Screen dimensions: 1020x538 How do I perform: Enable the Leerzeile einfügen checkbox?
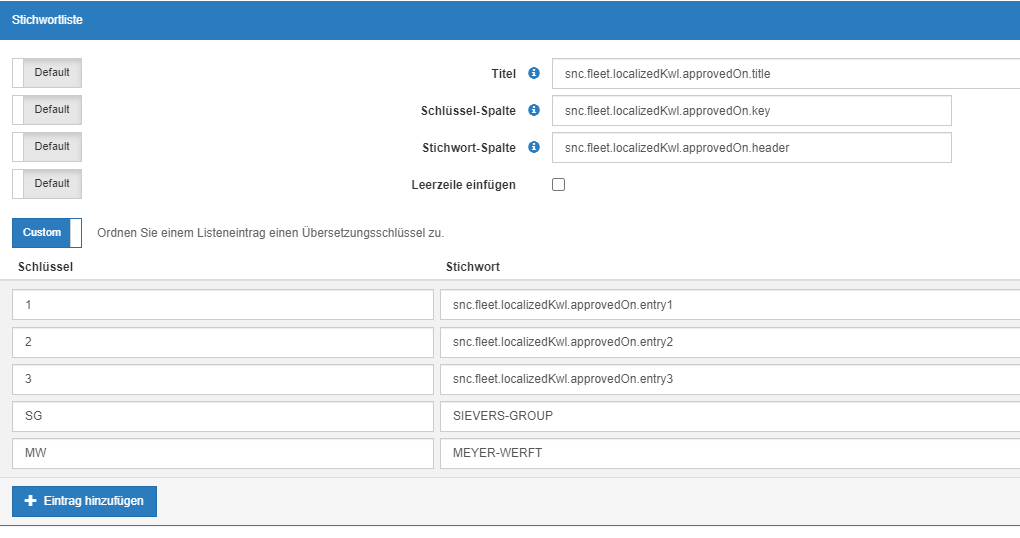click(x=559, y=185)
